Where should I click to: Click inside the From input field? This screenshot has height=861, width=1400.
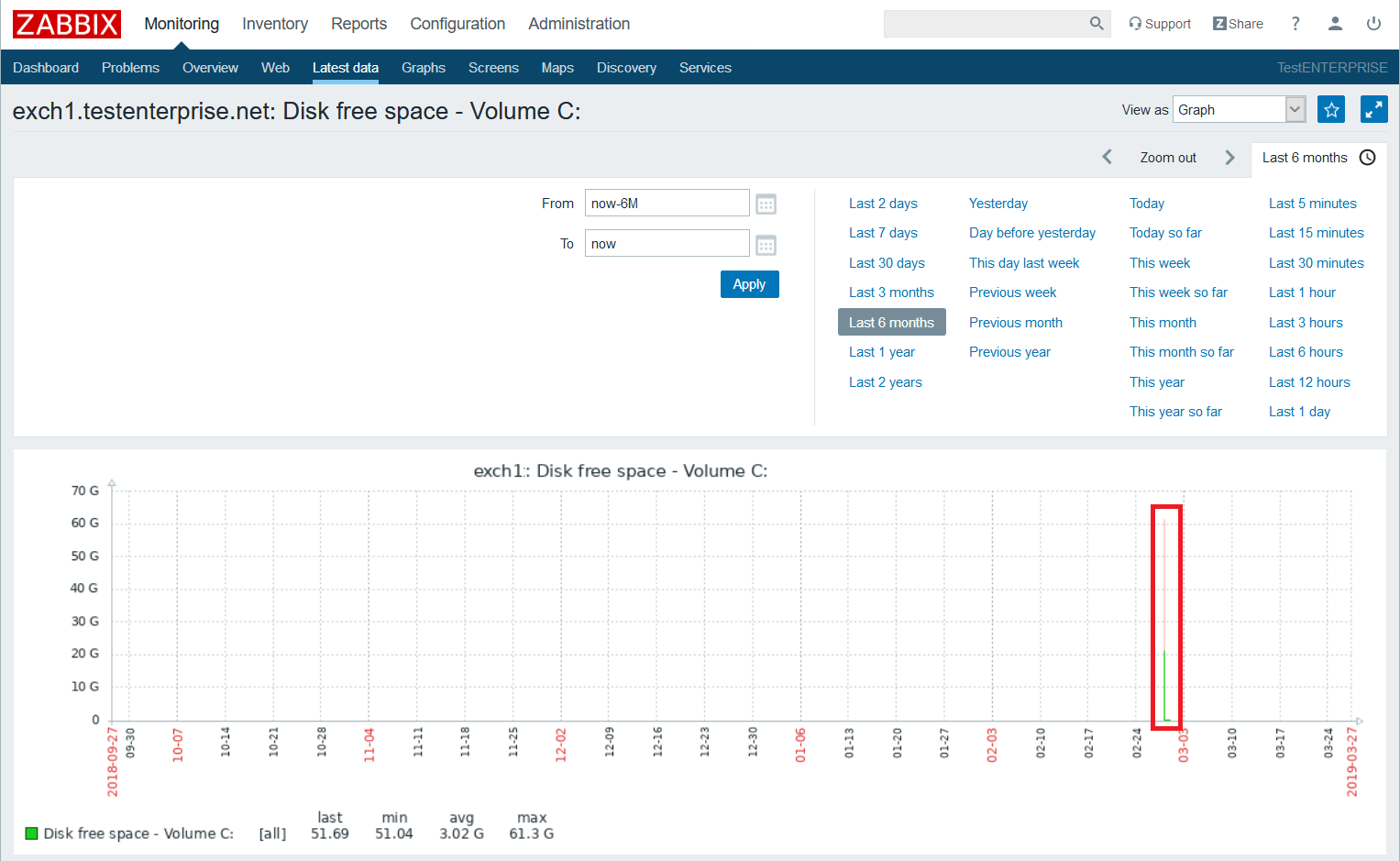pos(667,204)
